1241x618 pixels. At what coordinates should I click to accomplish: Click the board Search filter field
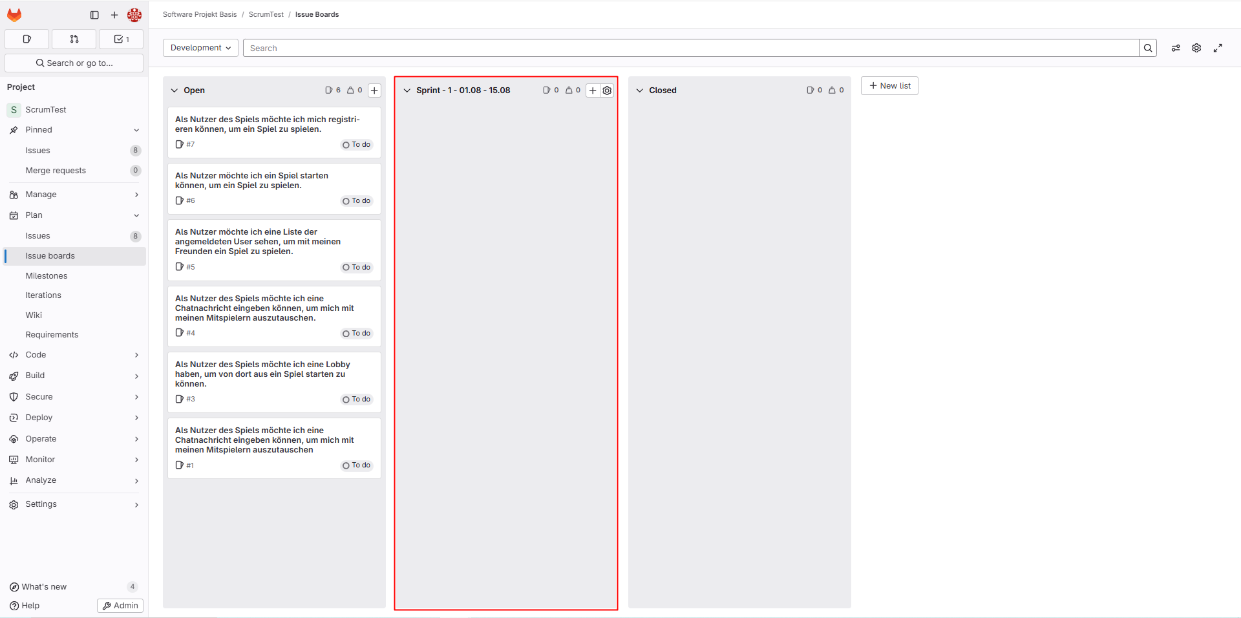coord(690,48)
